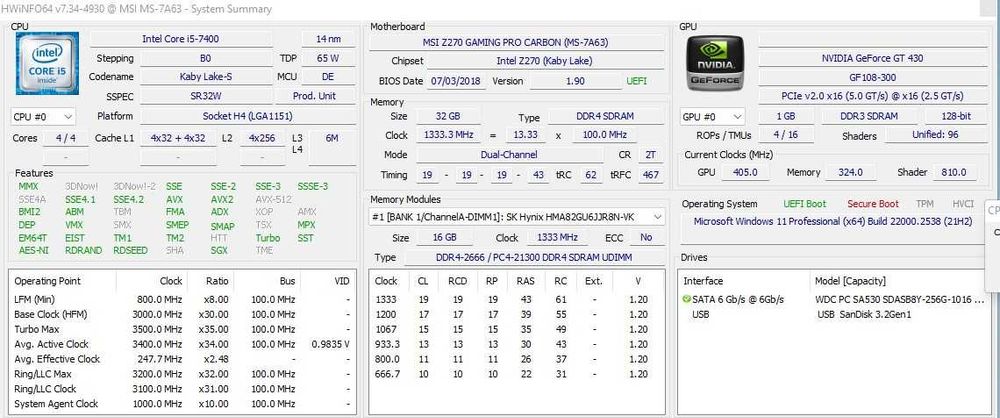
Task: Click the Dual-Channel mode field
Action: 509,154
